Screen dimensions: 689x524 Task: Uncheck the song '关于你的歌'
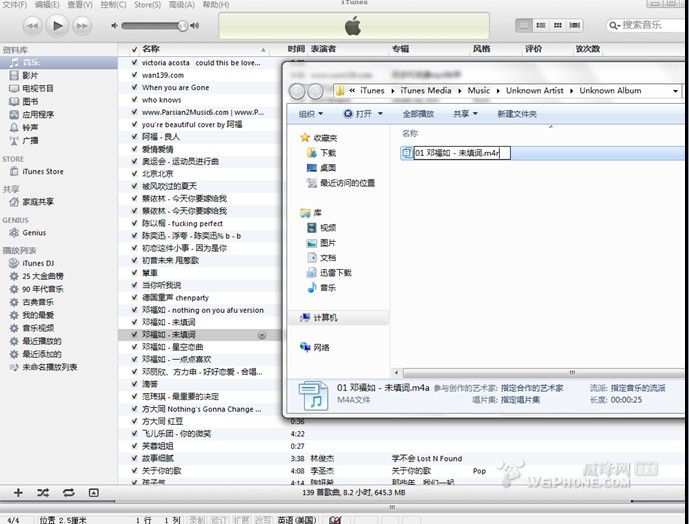(134, 470)
